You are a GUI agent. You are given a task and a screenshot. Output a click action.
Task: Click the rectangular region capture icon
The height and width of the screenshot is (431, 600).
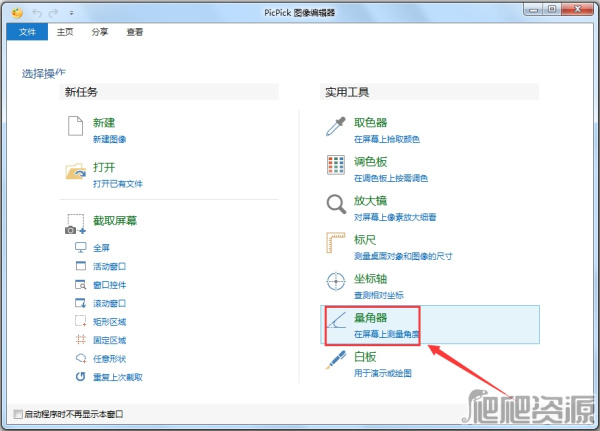click(x=81, y=321)
